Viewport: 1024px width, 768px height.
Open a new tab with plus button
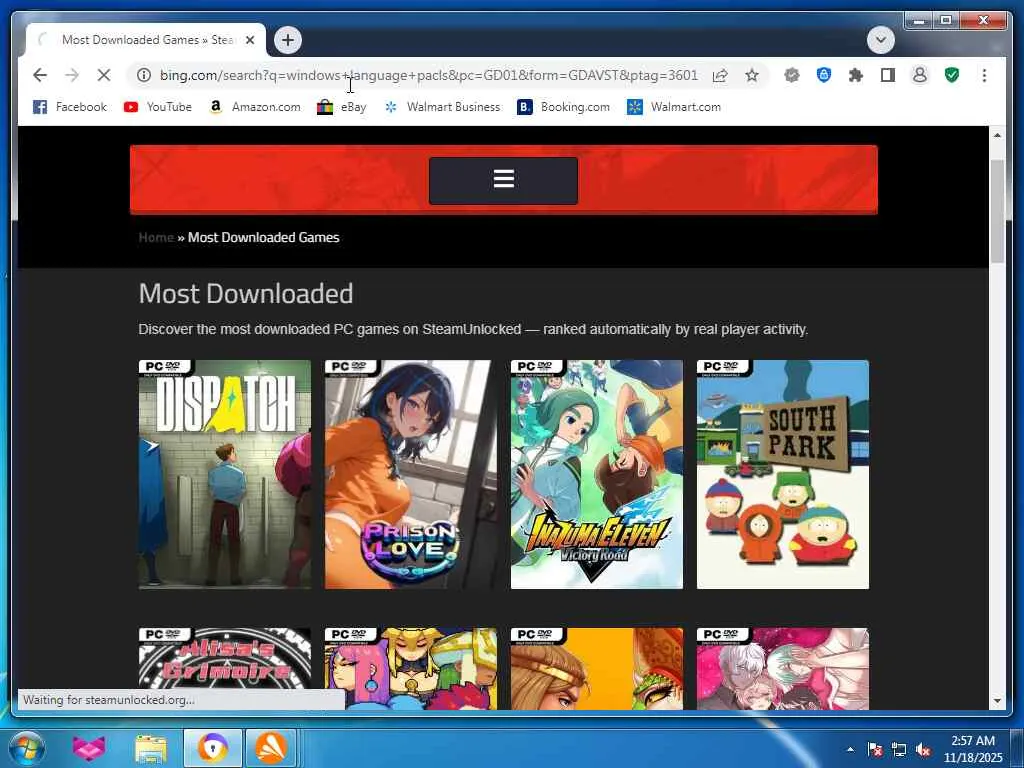click(x=287, y=40)
